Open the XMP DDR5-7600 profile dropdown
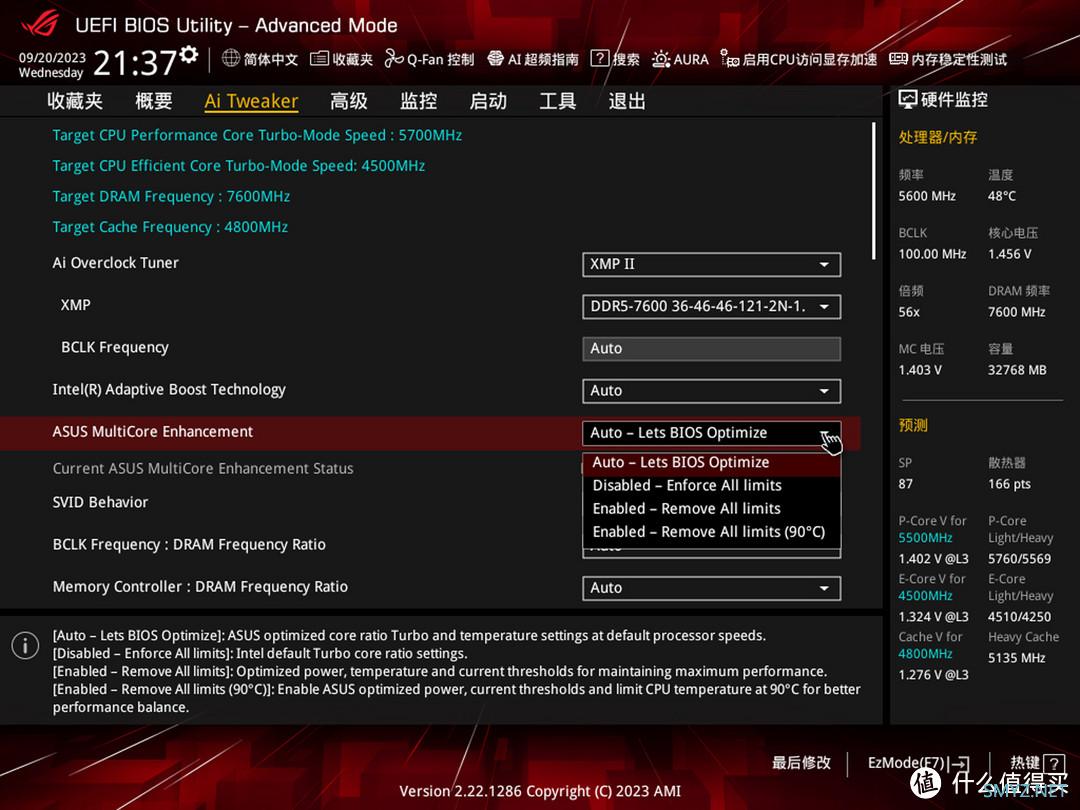The image size is (1080, 810). pyautogui.click(x=712, y=307)
